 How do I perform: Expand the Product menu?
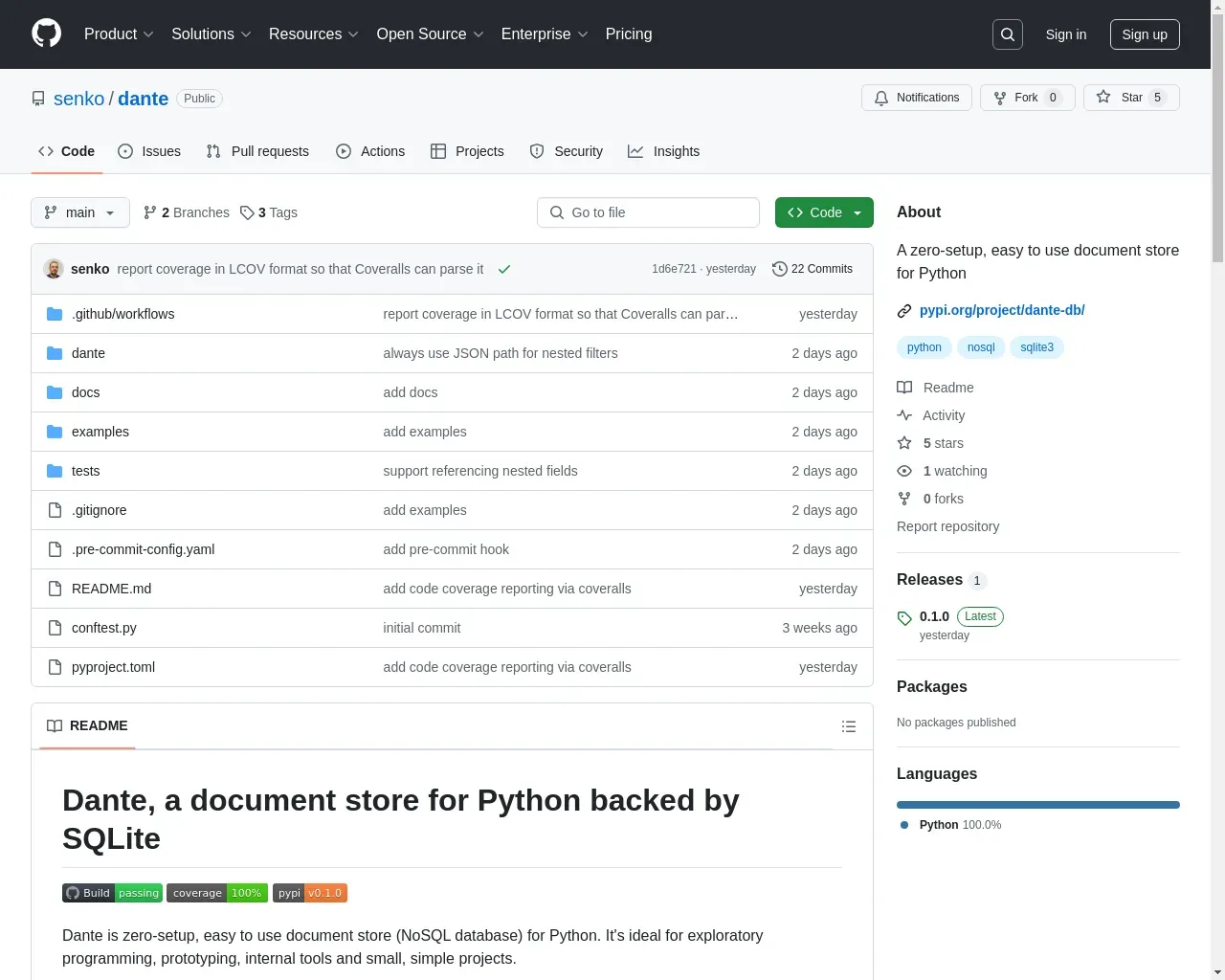[119, 34]
